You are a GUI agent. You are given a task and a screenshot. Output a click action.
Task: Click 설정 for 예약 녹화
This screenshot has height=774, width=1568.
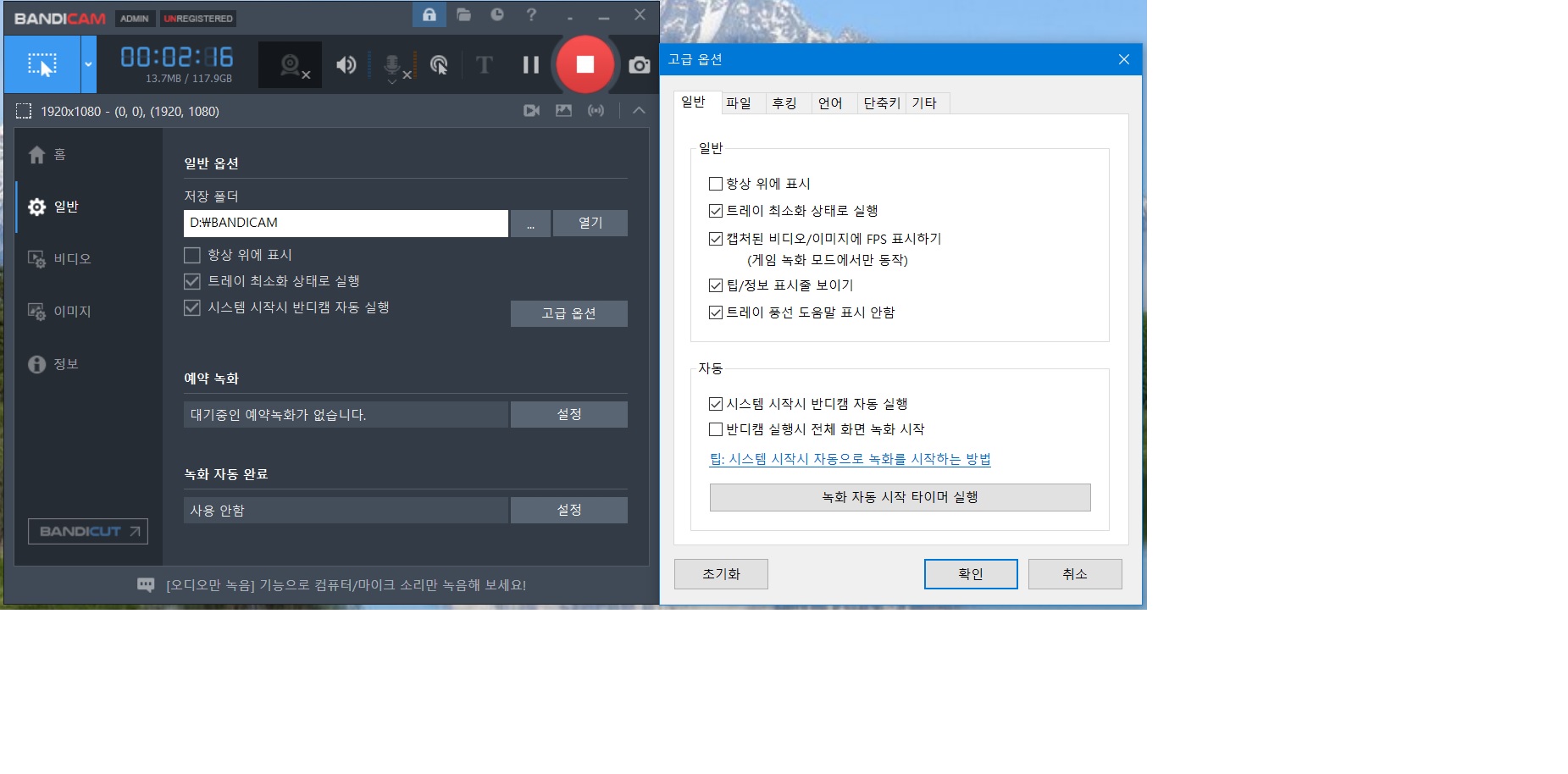pyautogui.click(x=569, y=414)
